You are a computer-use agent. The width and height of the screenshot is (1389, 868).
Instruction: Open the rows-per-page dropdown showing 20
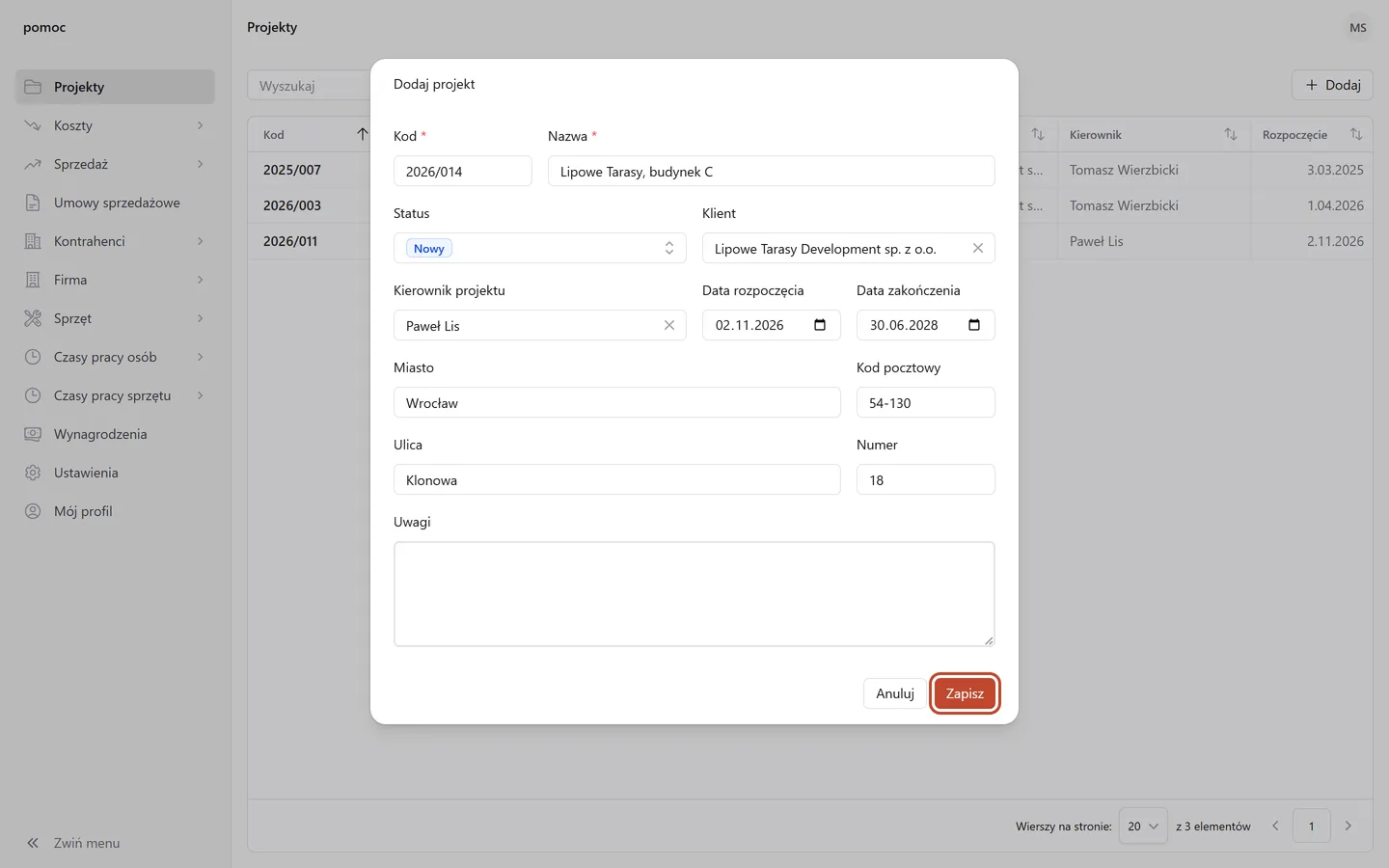tap(1143, 826)
